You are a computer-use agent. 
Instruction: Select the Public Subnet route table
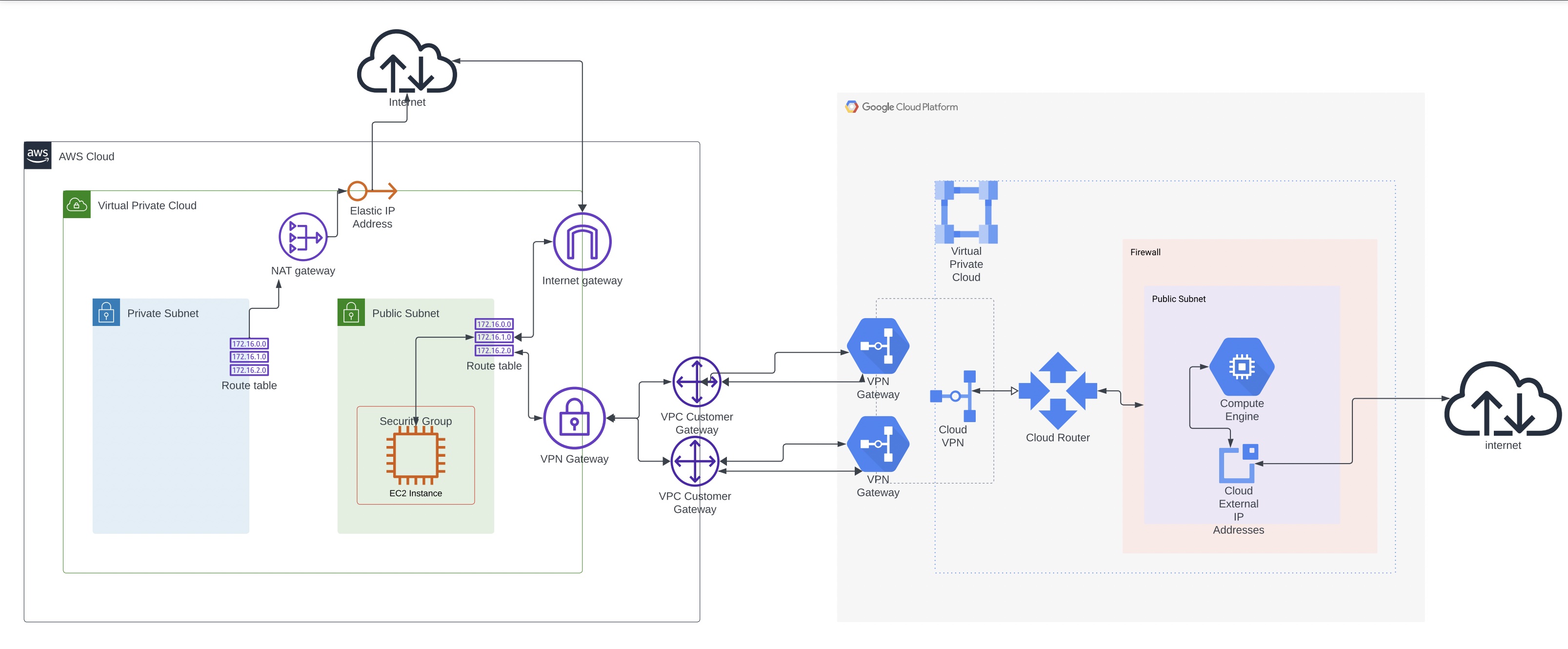click(x=494, y=337)
